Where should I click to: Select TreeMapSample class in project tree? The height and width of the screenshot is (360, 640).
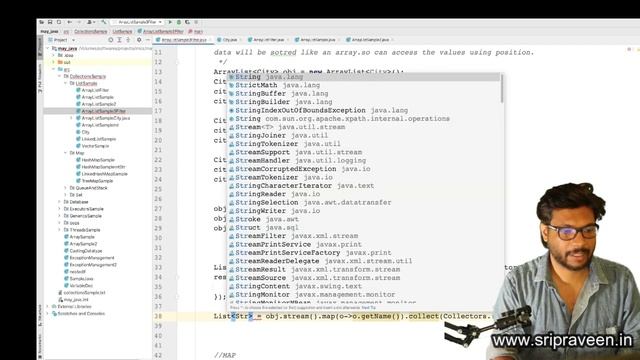95,181
